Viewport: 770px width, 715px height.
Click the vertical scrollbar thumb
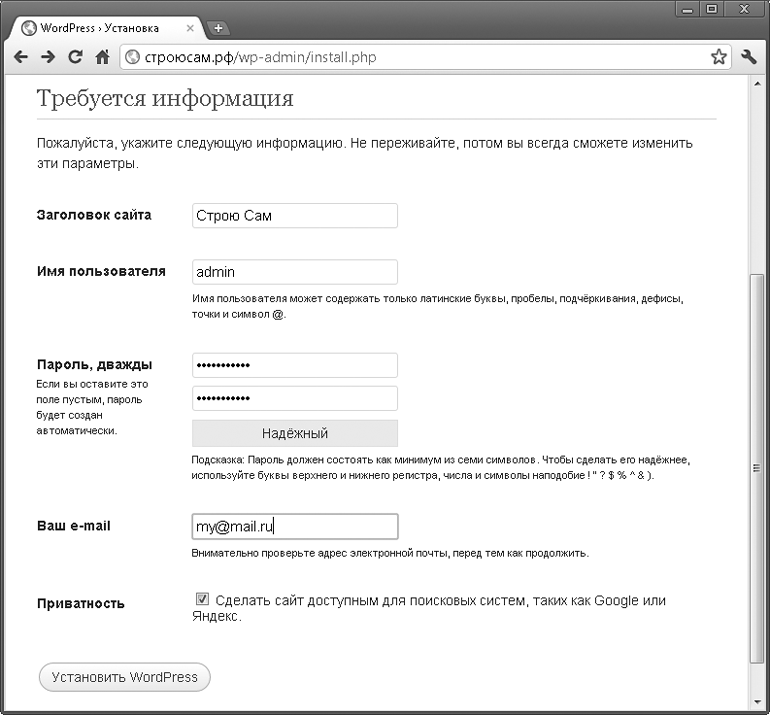pos(757,468)
